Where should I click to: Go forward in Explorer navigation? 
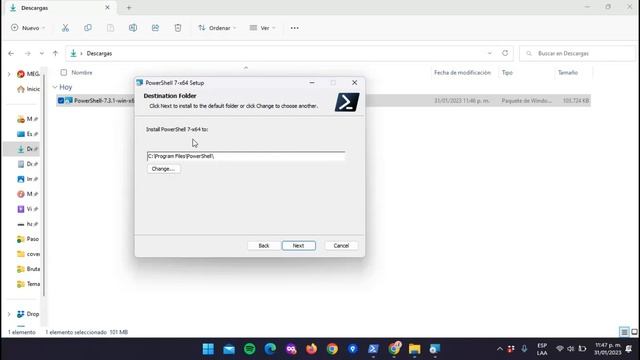pos(27,53)
